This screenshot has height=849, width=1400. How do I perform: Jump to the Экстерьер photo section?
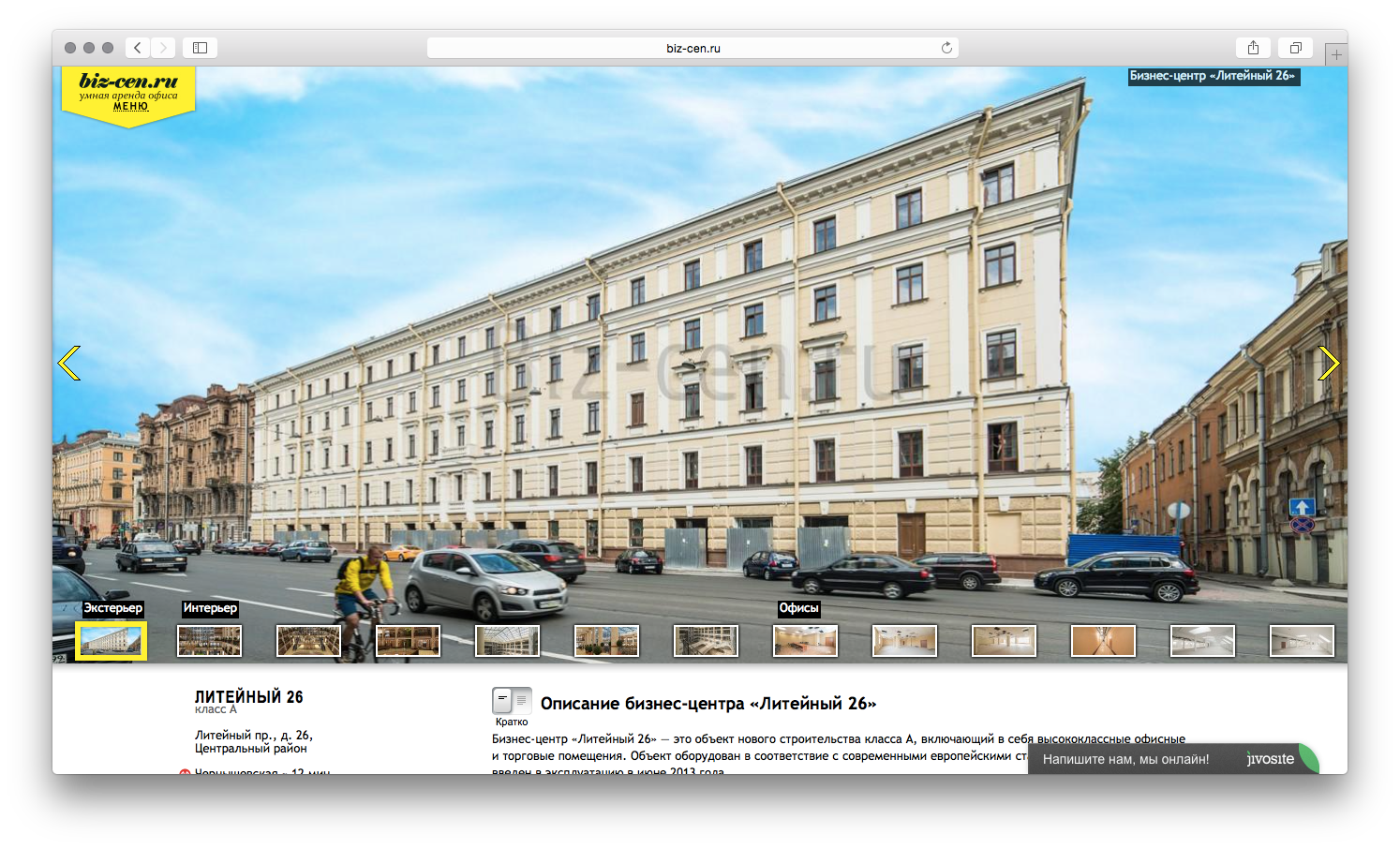click(x=113, y=608)
